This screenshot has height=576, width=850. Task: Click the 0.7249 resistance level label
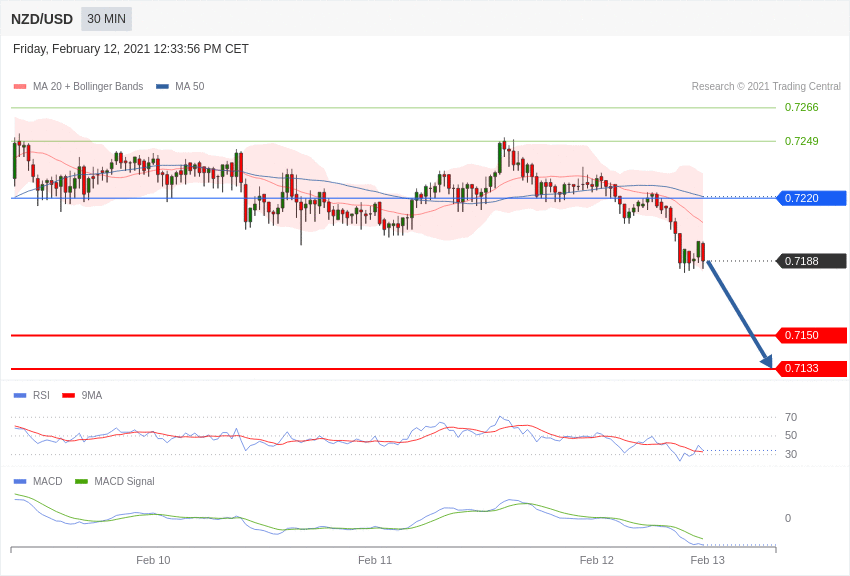pos(801,141)
